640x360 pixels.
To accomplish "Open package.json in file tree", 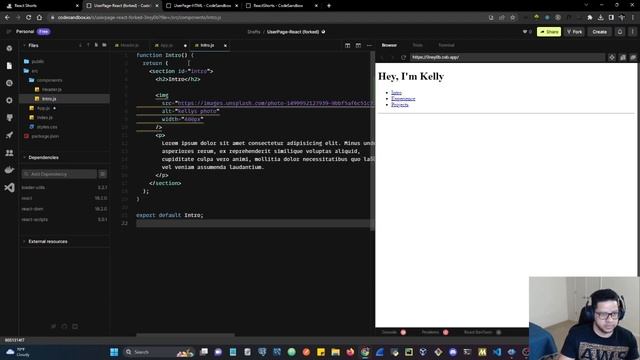I will (41, 136).
